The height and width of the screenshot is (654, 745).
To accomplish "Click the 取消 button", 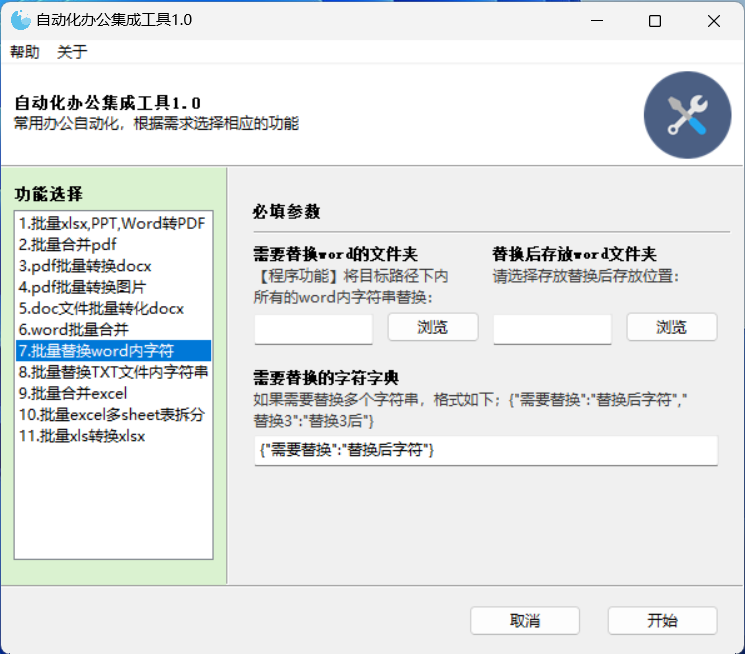I will (525, 620).
